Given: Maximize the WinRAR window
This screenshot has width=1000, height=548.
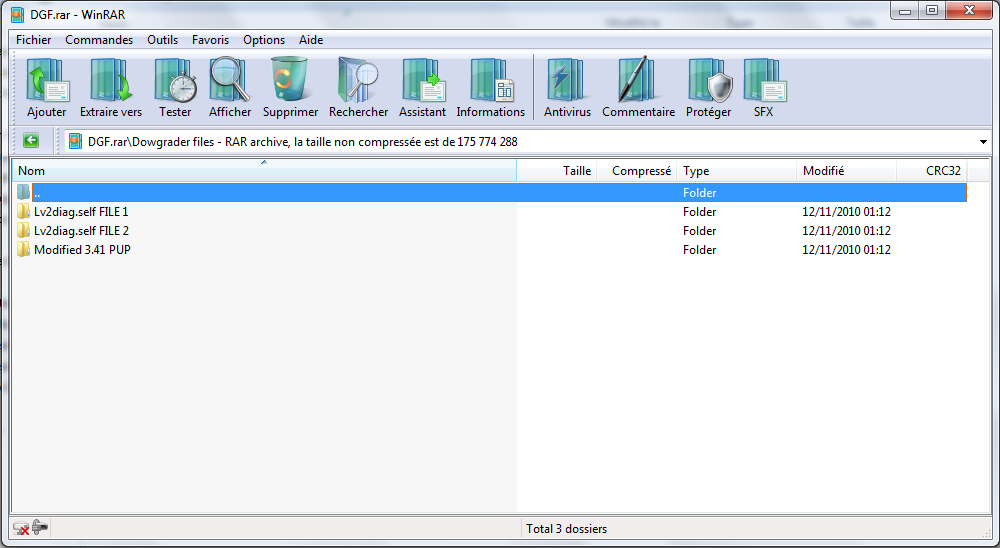Looking at the screenshot, I should pyautogui.click(x=932, y=11).
